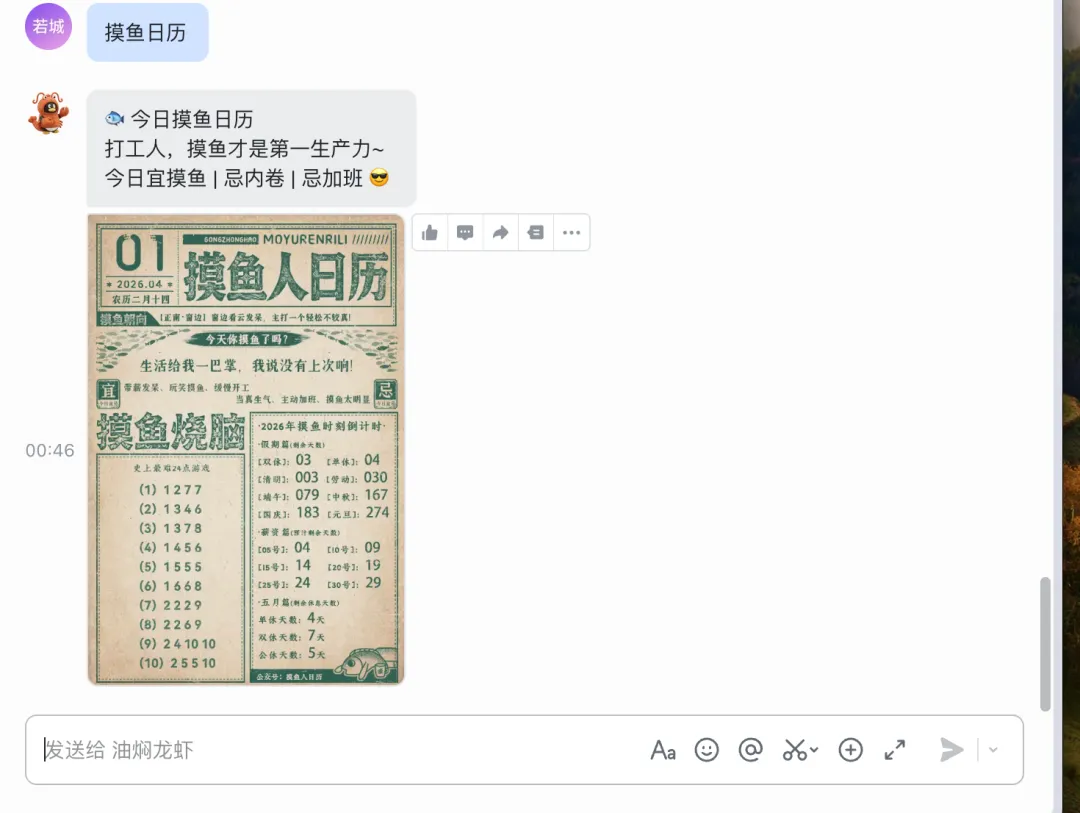Open the lobster bot avatar profile
Viewport: 1080px width, 813px height.
48,113
